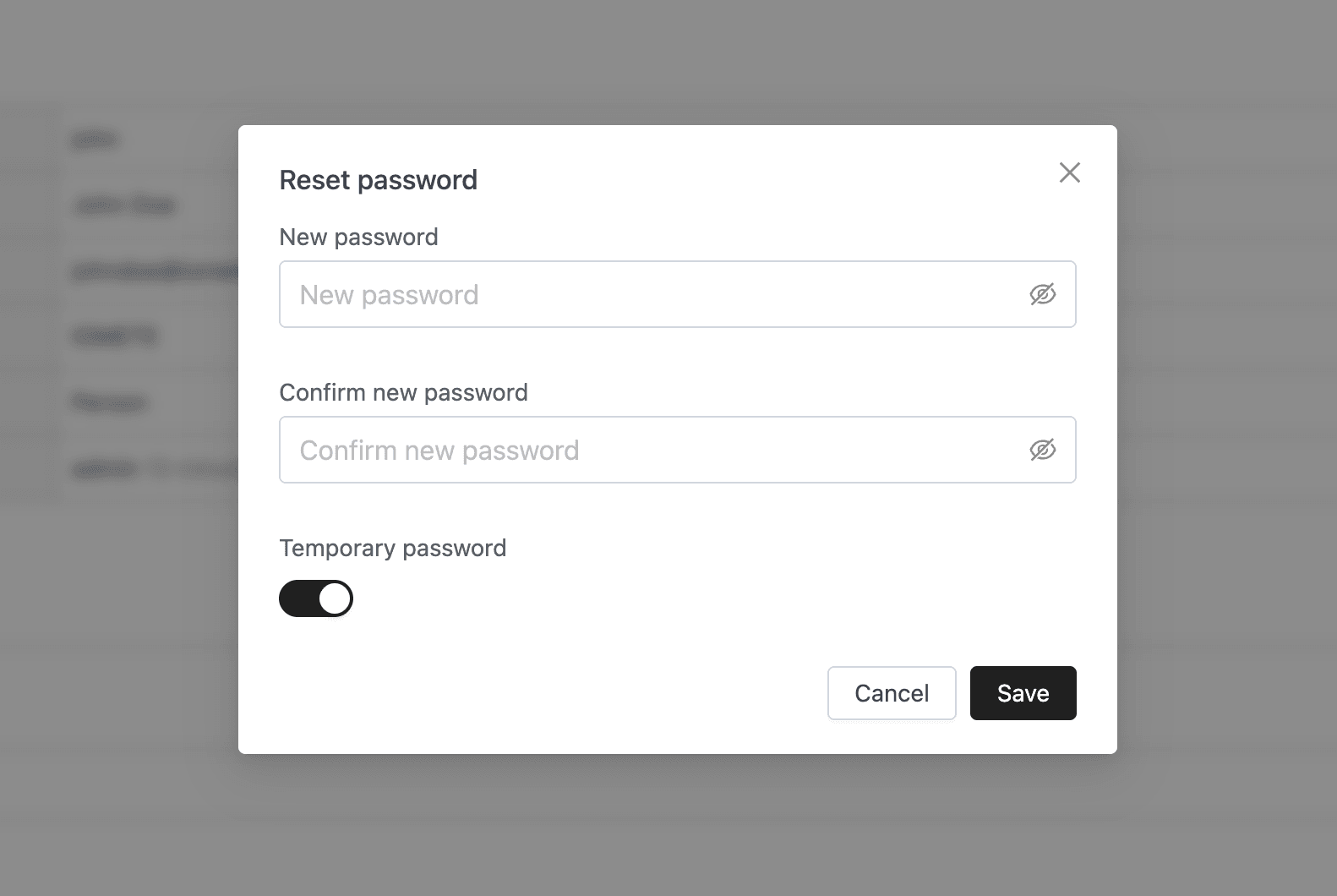Image resolution: width=1337 pixels, height=896 pixels.
Task: Click the "Temporary password" label text
Action: click(x=392, y=548)
